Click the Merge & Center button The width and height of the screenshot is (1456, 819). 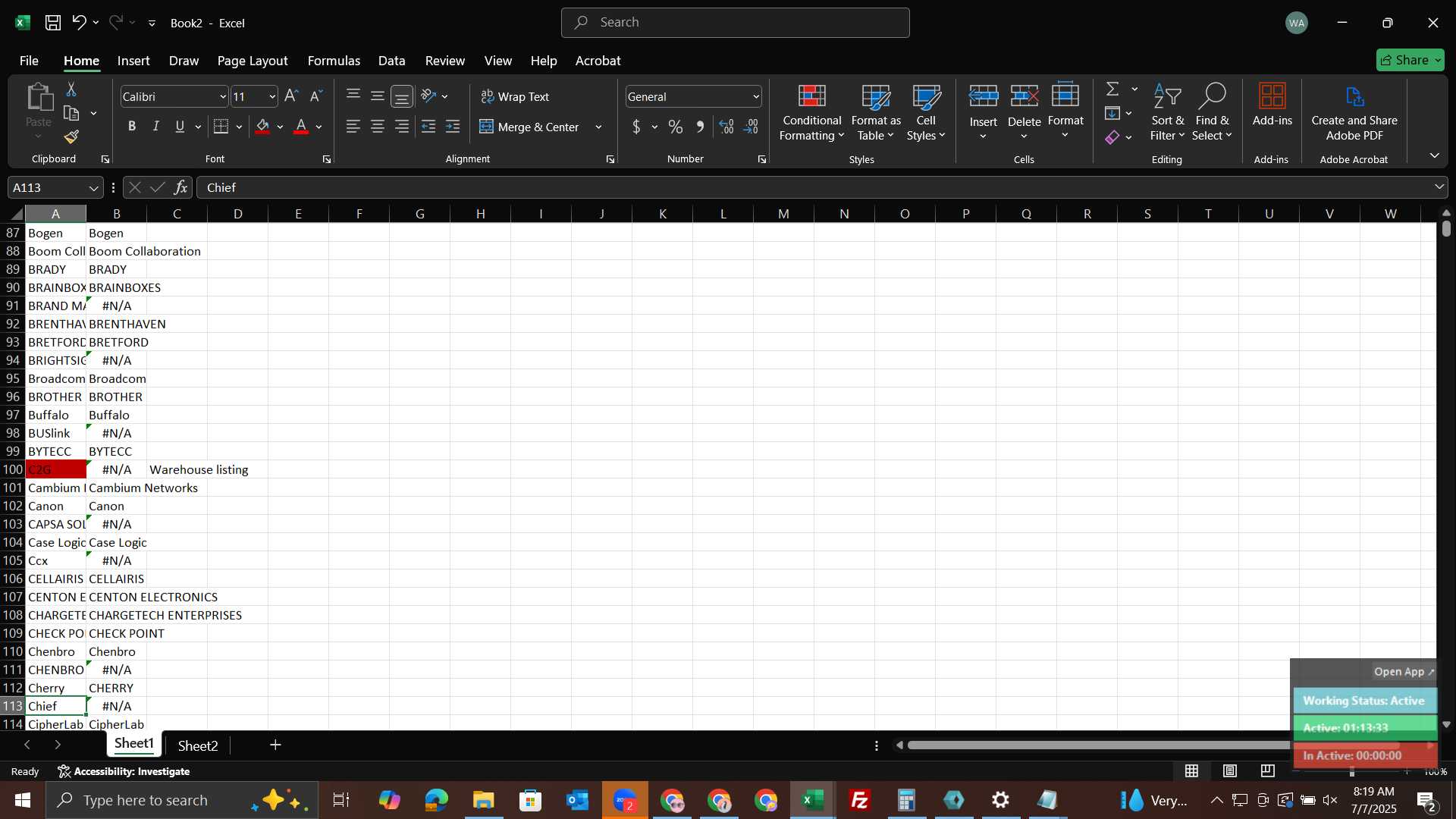coord(529,127)
